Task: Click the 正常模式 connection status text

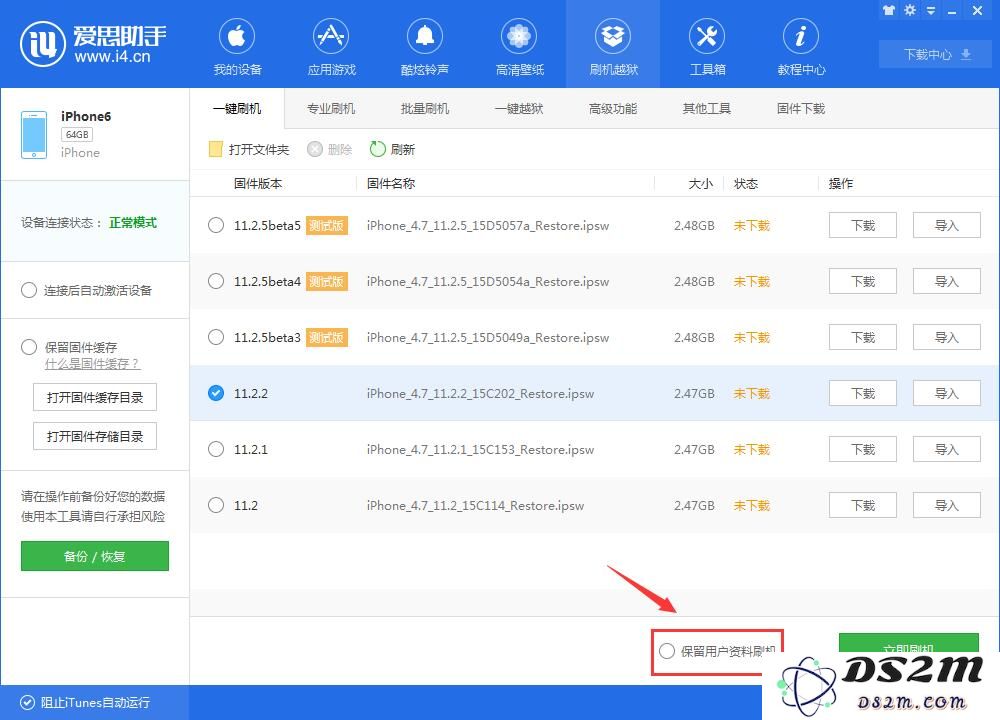Action: coord(133,223)
